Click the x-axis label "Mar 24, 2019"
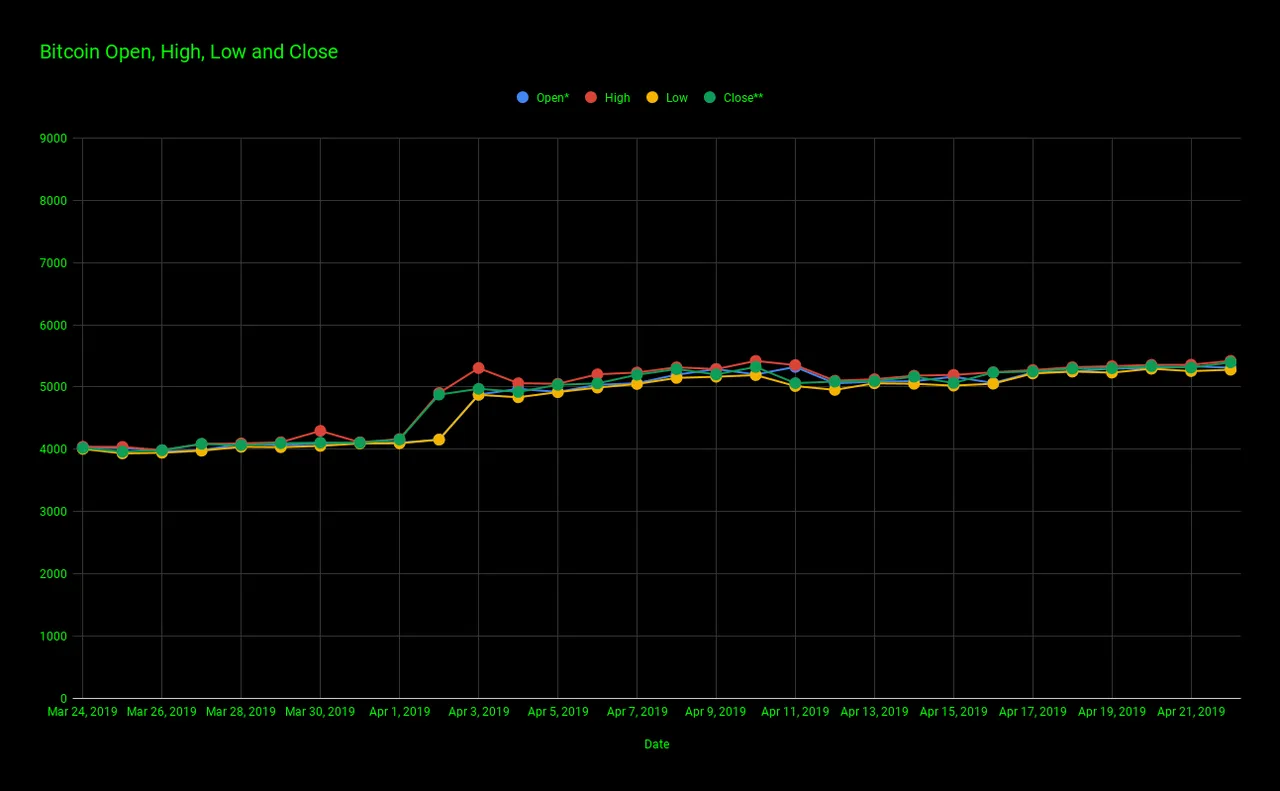The width and height of the screenshot is (1280, 791). pyautogui.click(x=82, y=712)
